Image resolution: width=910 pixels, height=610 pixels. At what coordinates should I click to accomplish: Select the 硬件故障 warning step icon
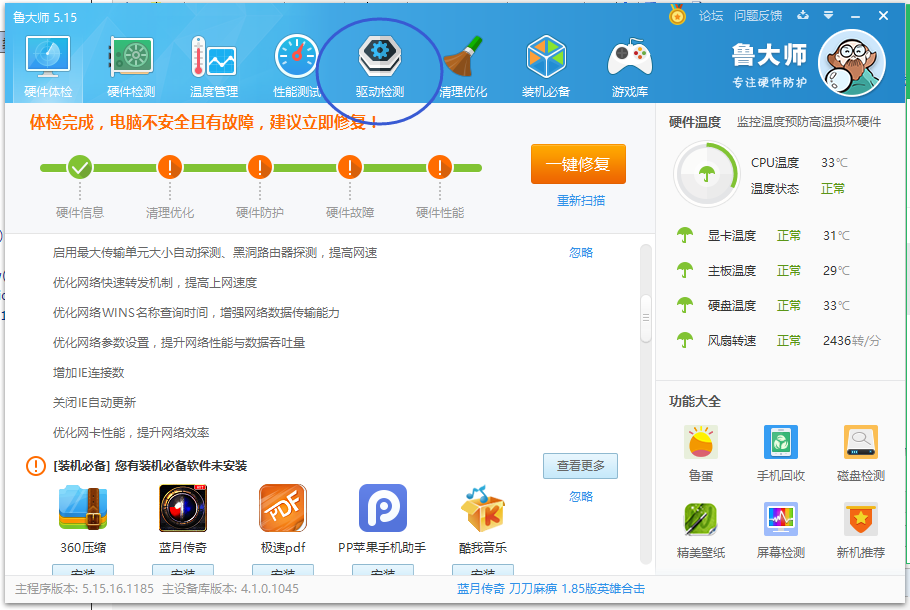[x=350, y=168]
